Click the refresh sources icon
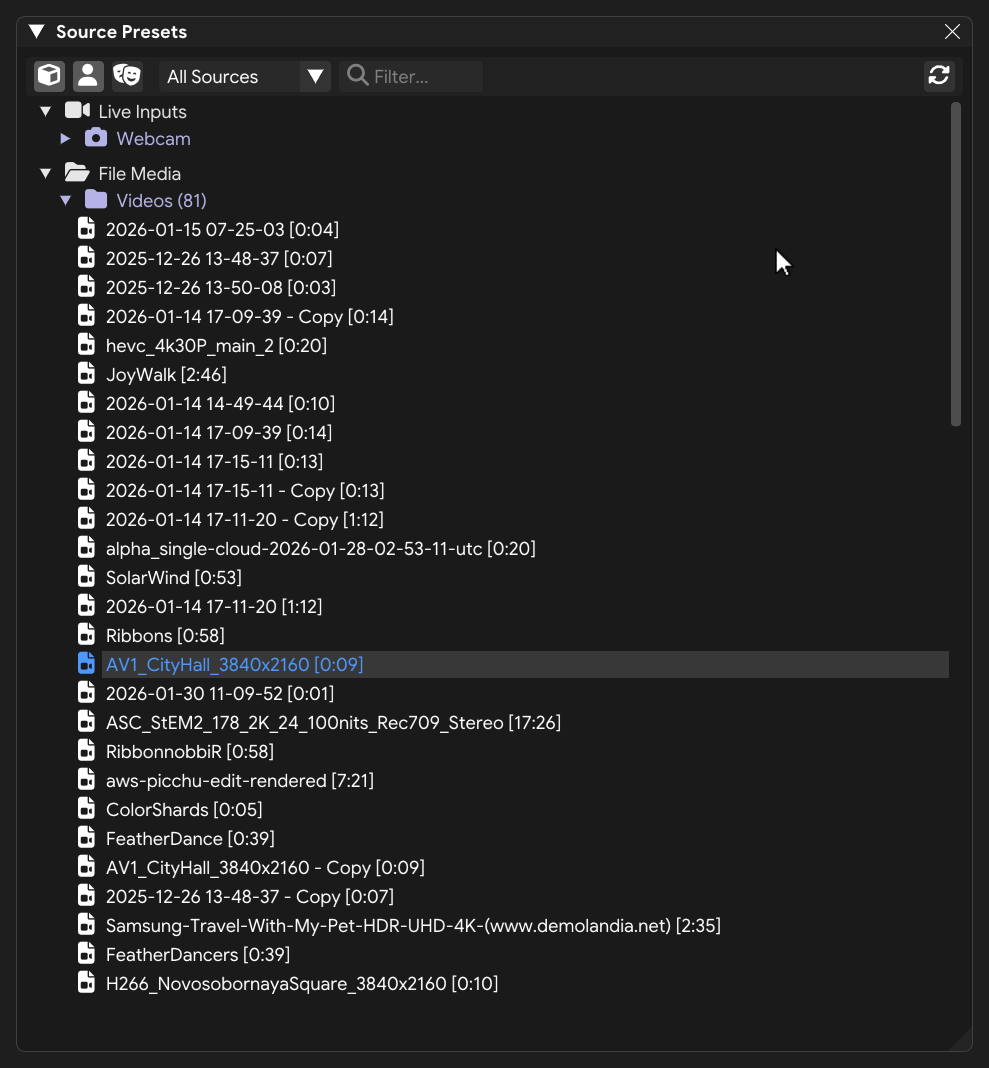 click(x=939, y=76)
